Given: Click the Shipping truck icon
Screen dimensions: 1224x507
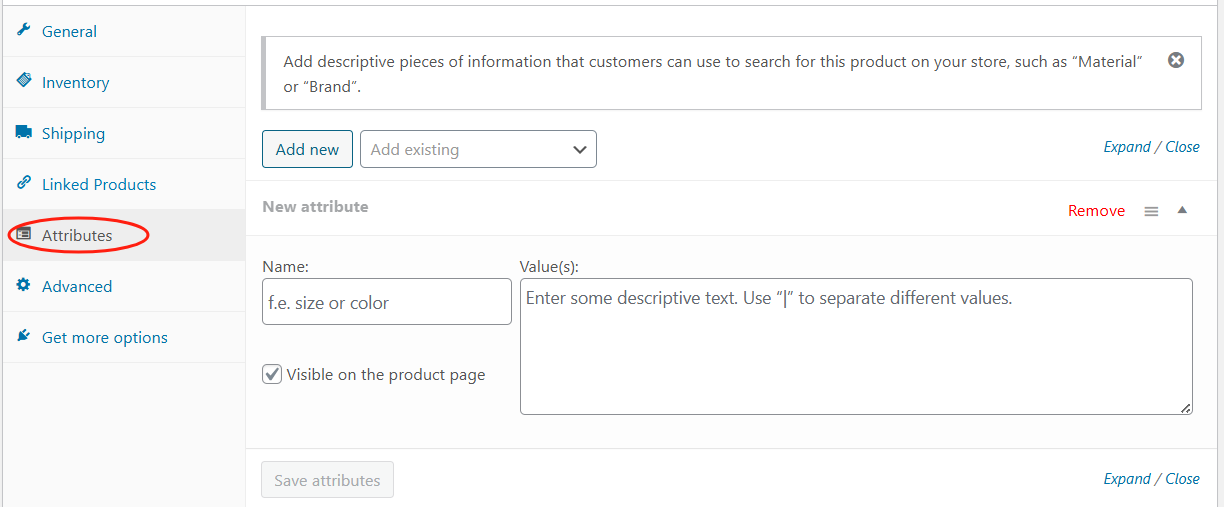Looking at the screenshot, I should 24,133.
